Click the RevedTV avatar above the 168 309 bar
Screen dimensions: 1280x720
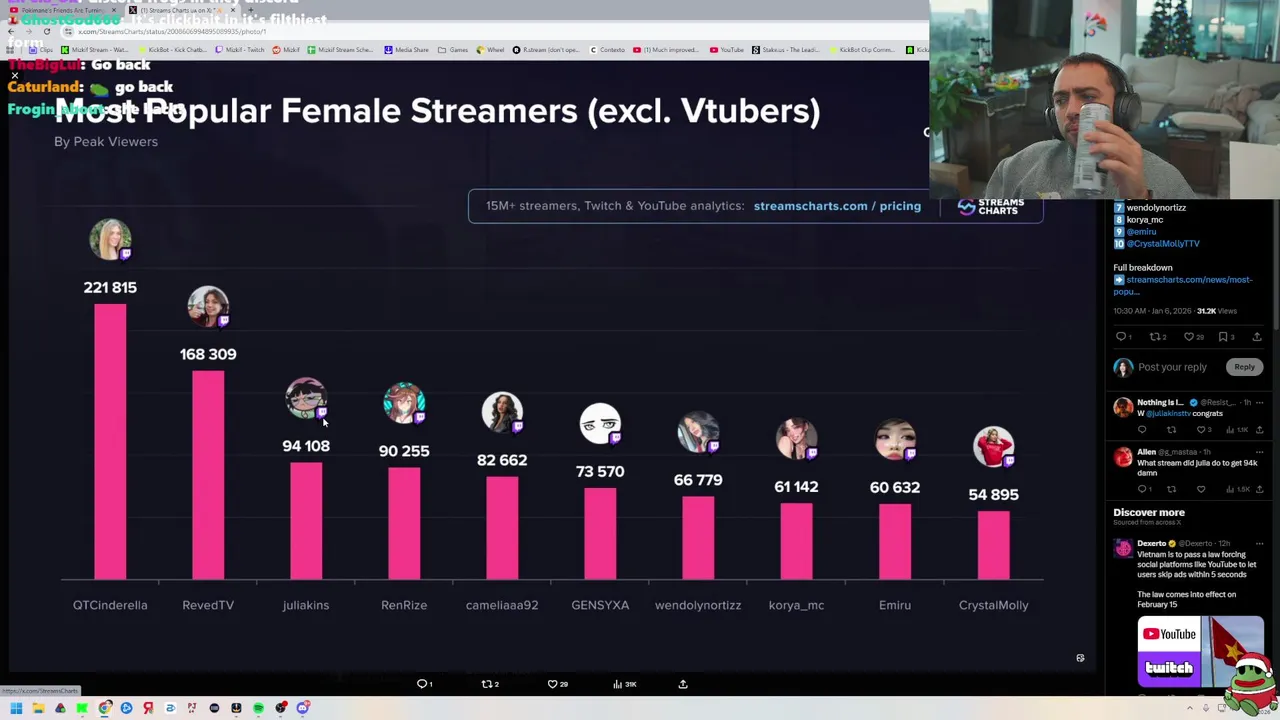(x=208, y=307)
